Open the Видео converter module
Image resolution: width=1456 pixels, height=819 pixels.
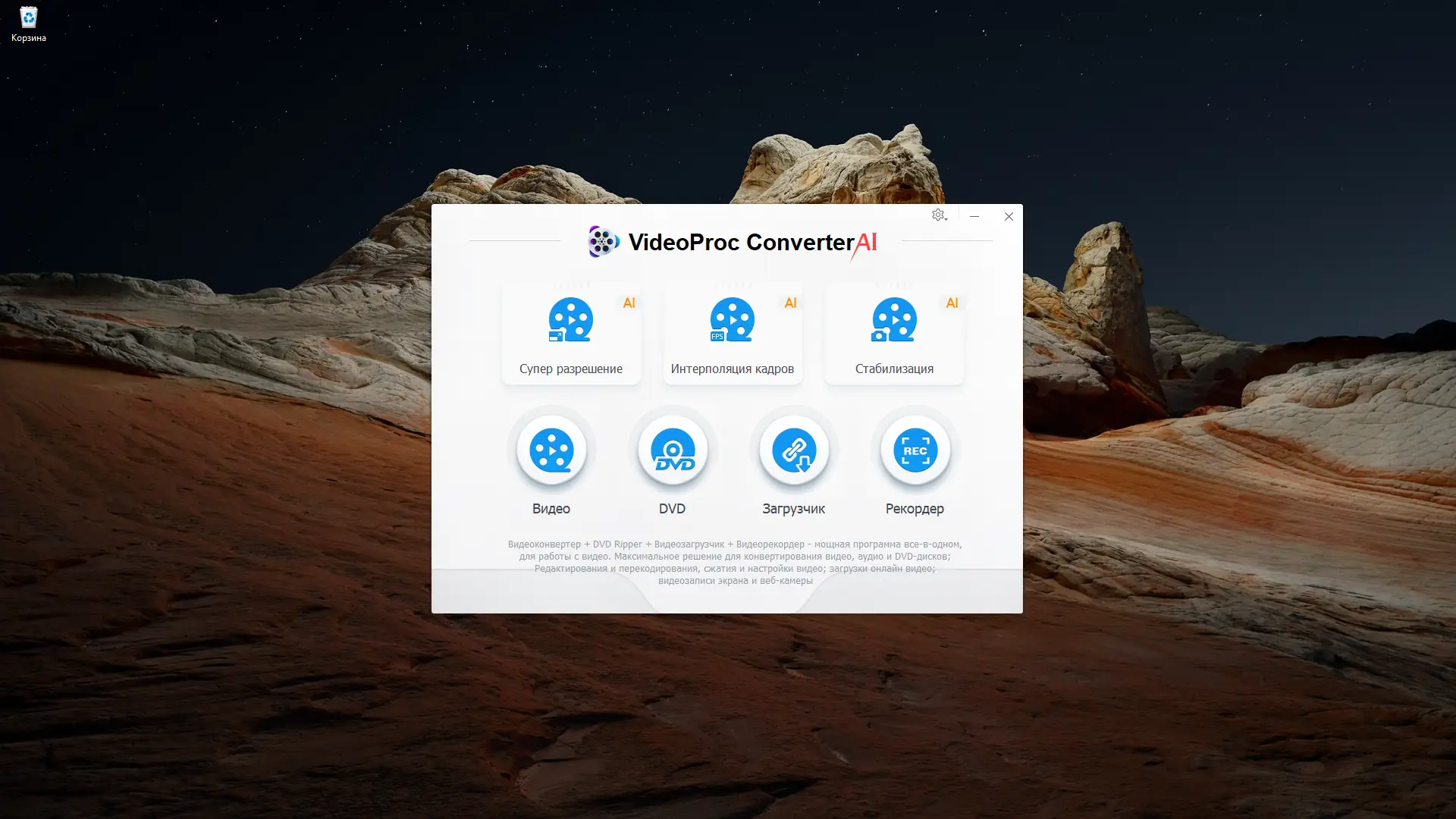(x=551, y=450)
